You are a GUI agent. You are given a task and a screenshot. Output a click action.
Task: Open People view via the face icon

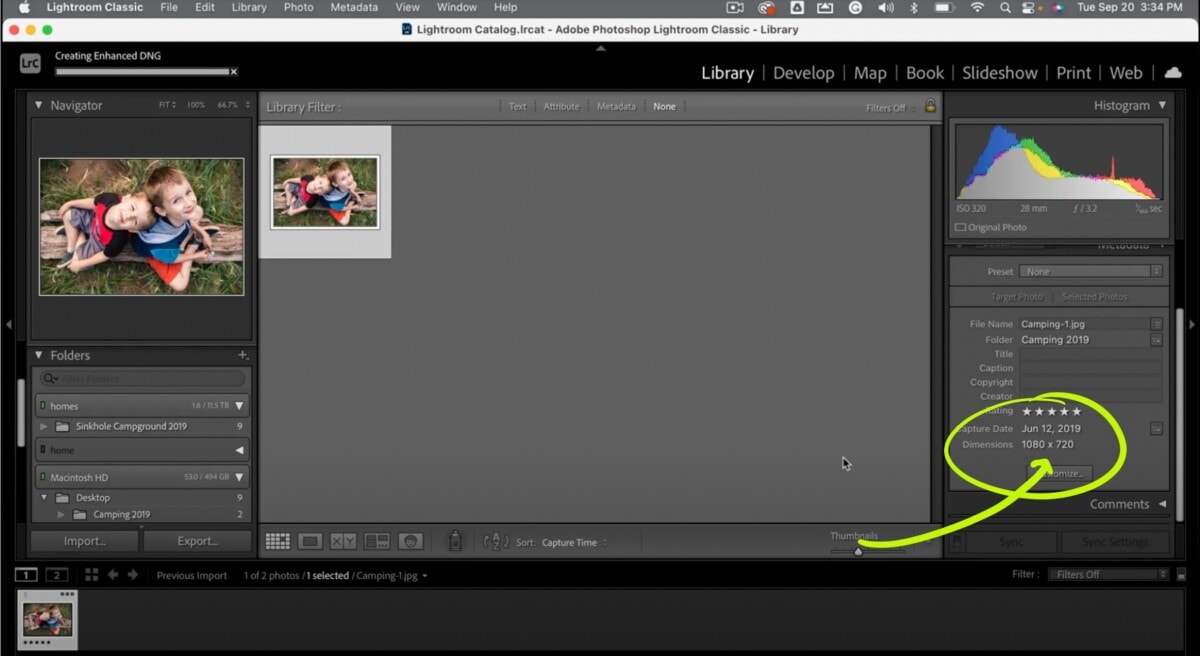coord(410,541)
